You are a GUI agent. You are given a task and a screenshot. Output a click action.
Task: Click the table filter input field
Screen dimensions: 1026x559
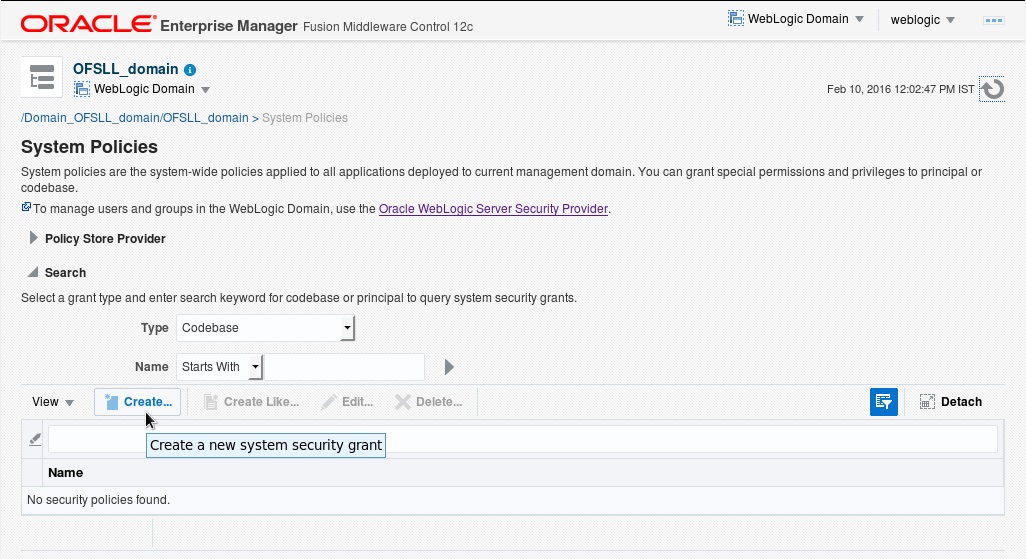point(523,439)
